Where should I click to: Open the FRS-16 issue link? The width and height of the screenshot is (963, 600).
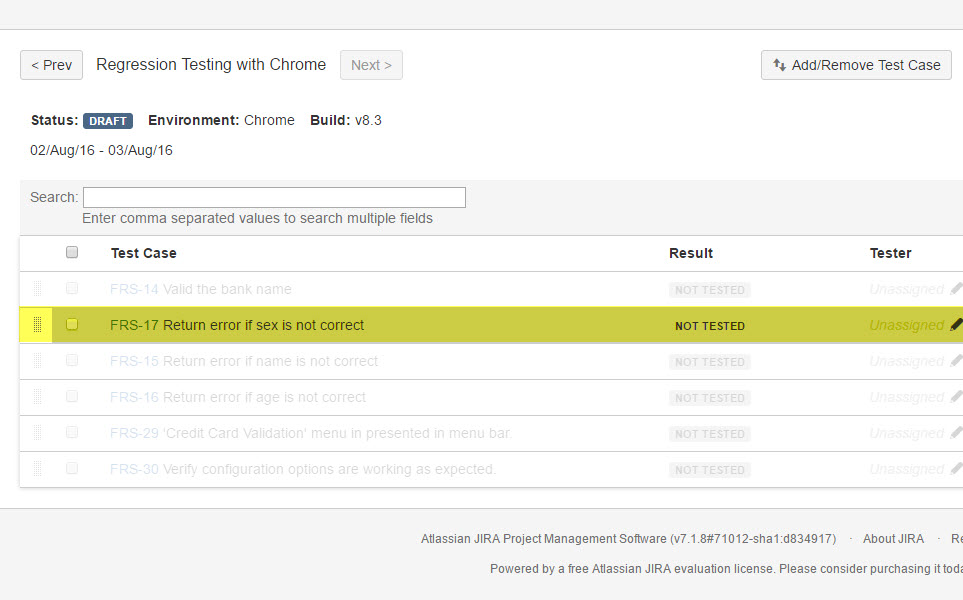pos(134,397)
